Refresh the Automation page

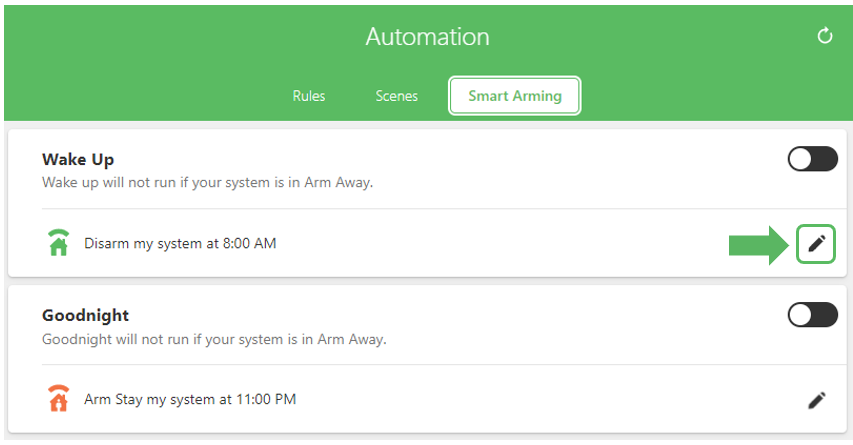click(825, 36)
